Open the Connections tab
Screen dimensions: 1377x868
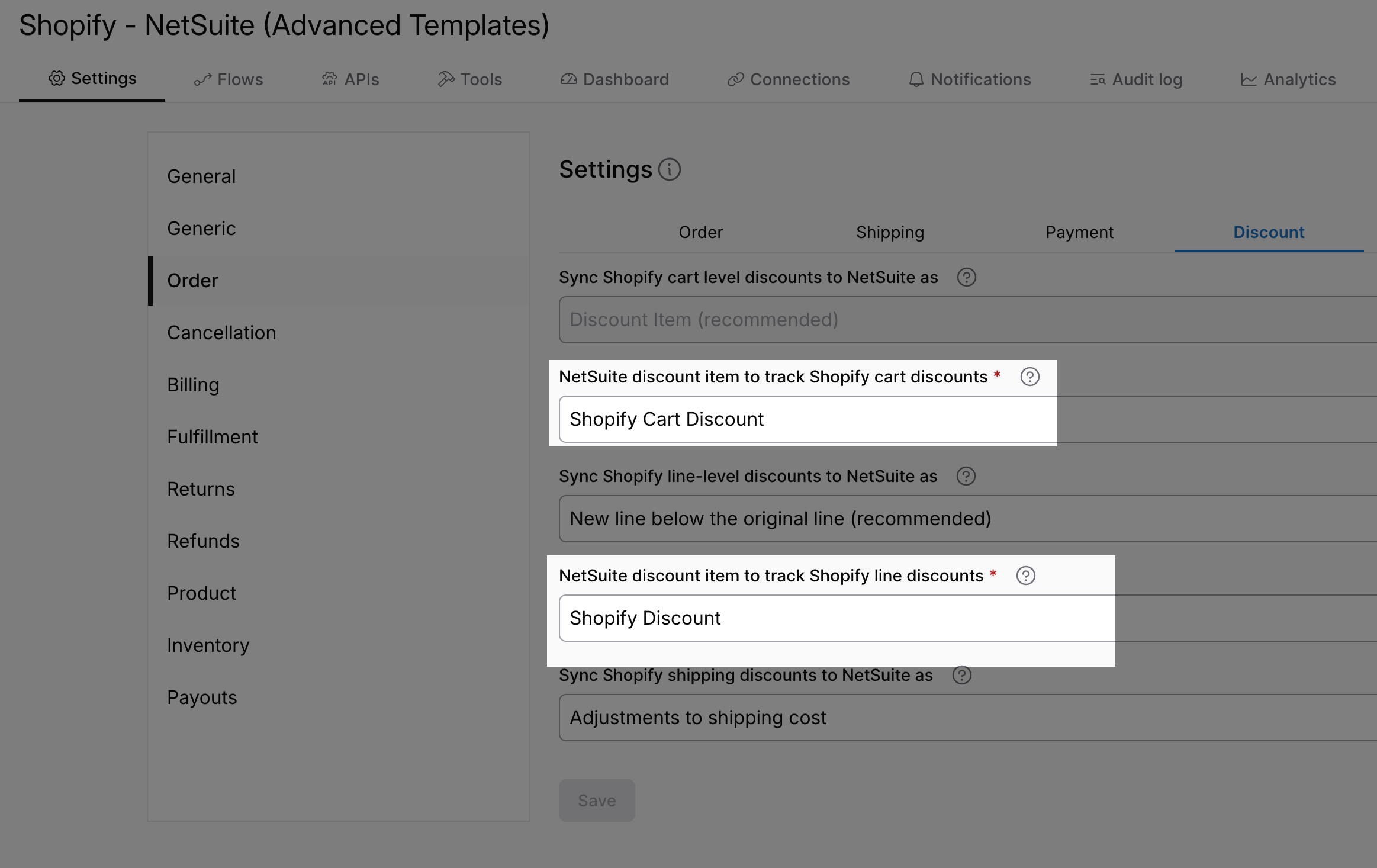coord(789,79)
